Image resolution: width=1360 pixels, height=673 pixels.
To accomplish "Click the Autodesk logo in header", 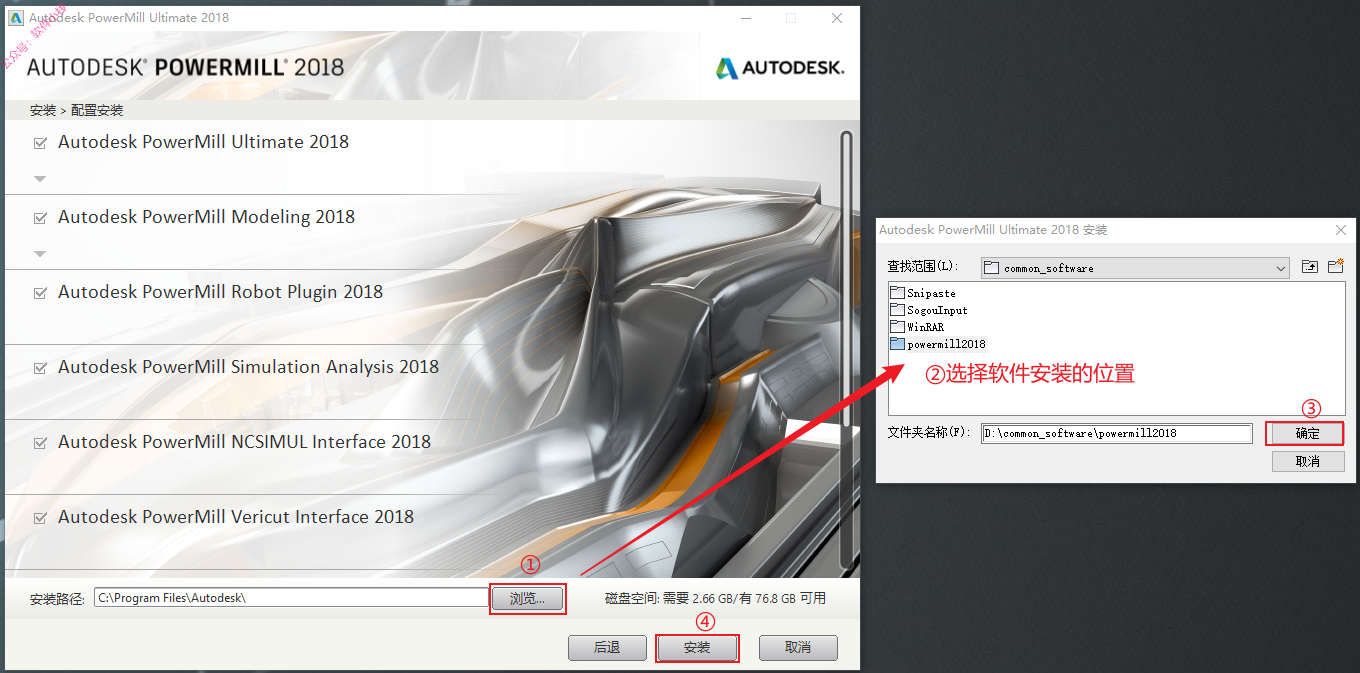I will tap(780, 68).
